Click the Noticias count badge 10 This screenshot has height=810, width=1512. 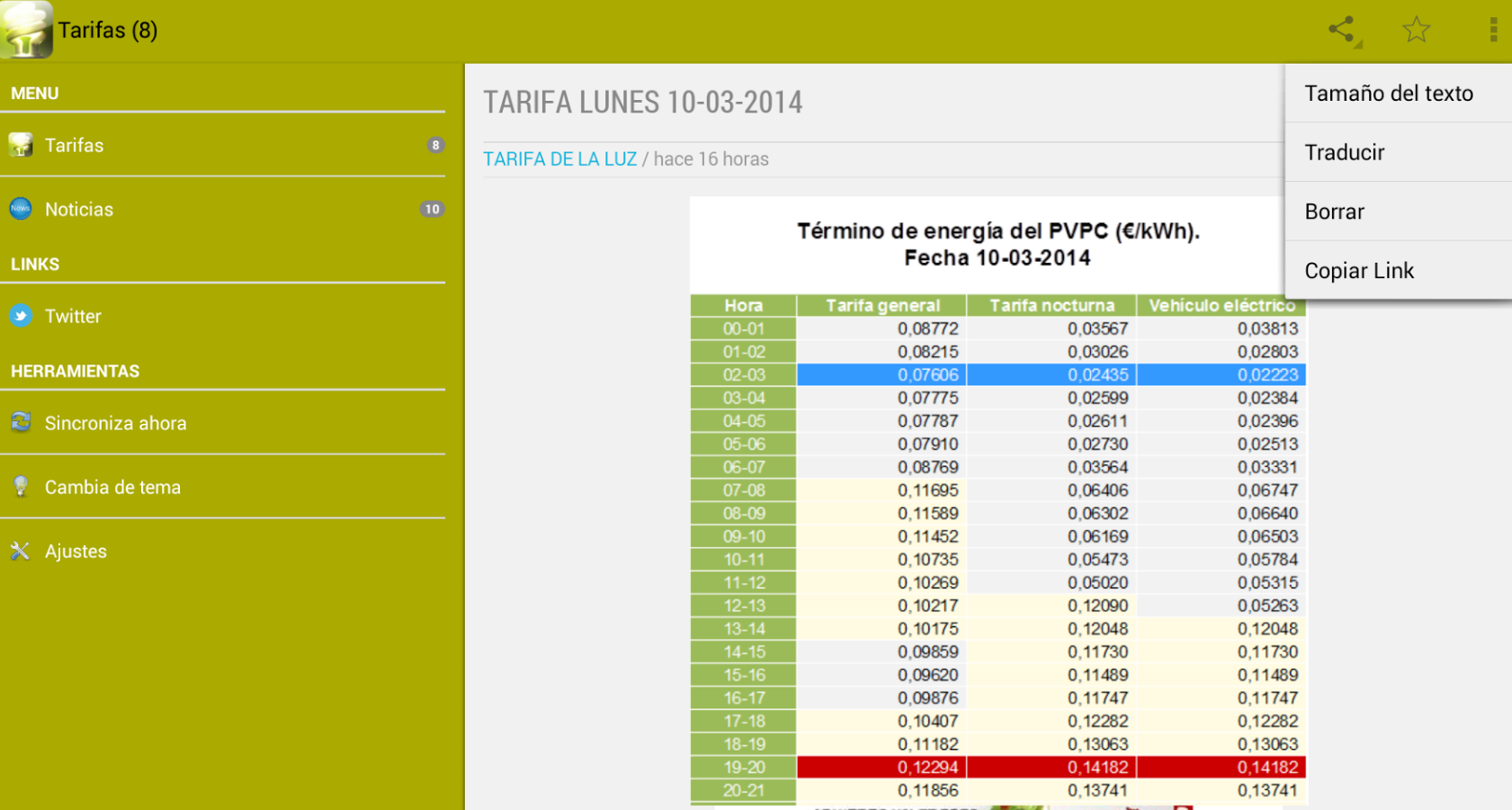432,209
